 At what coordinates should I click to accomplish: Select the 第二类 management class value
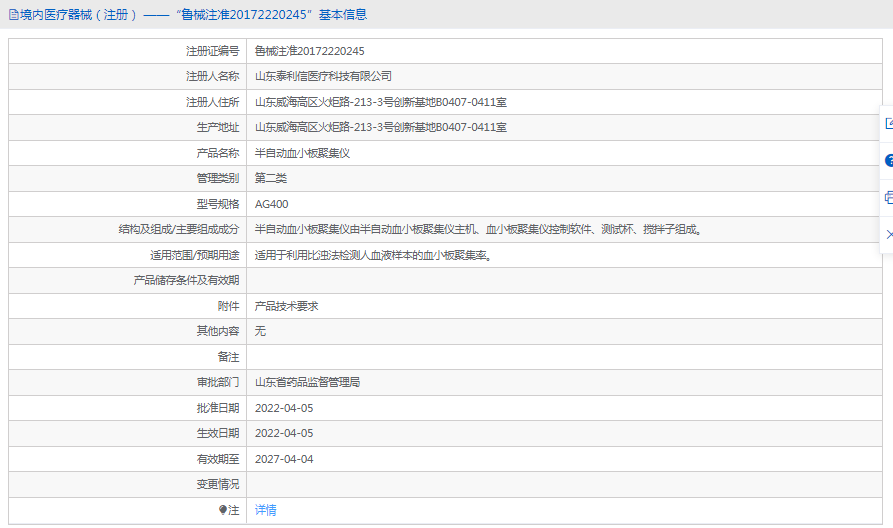(x=271, y=178)
